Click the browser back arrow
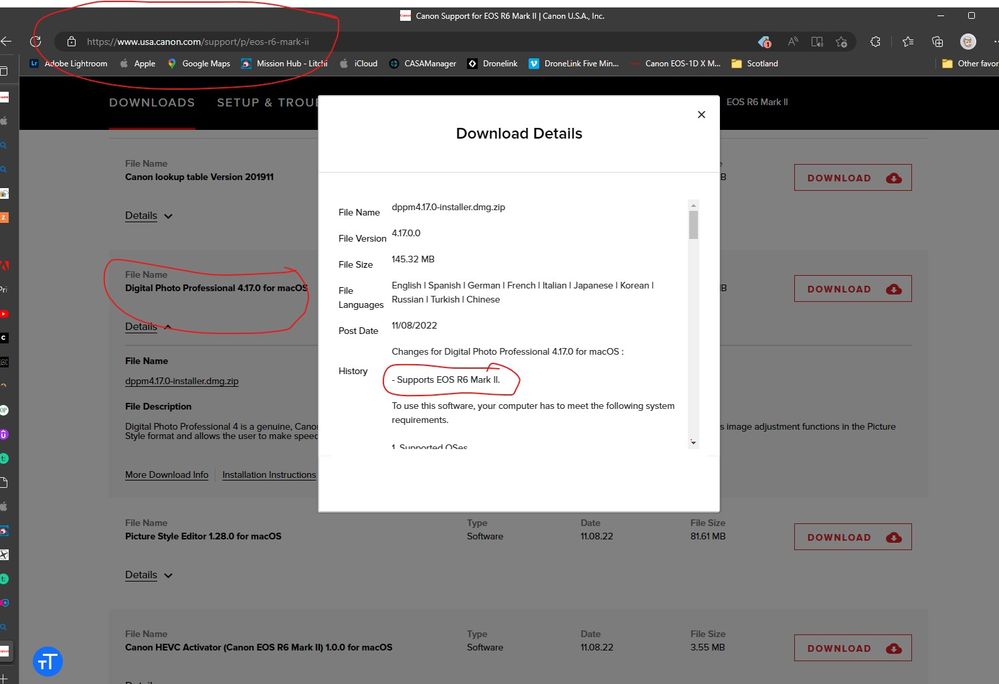 point(7,42)
